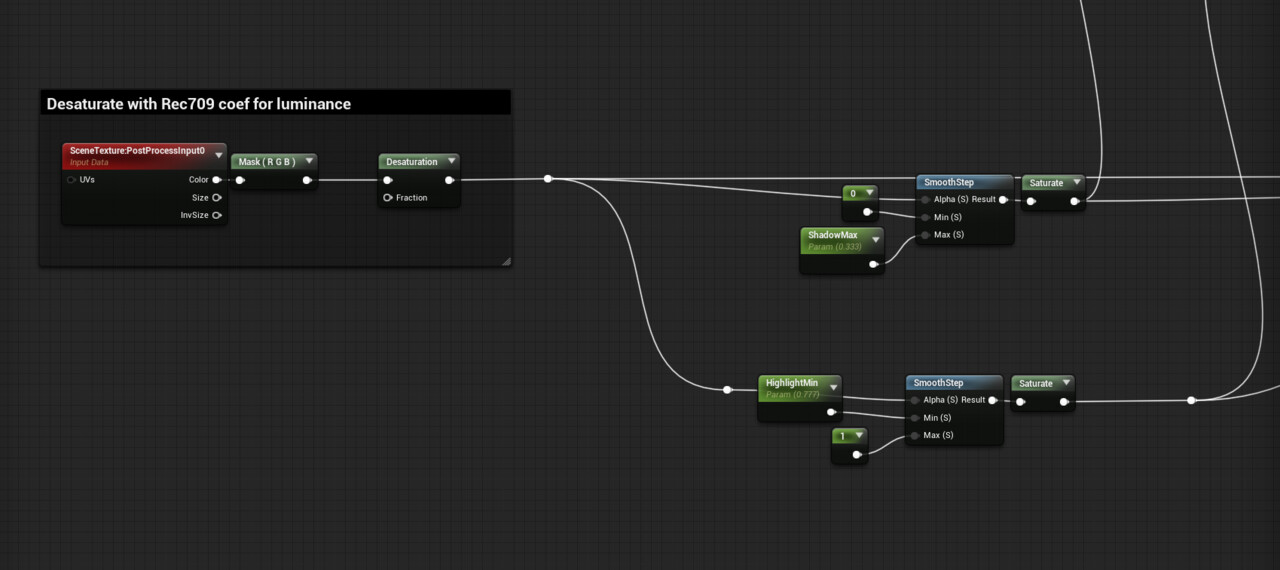The image size is (1280, 570).
Task: Select the upper SmoothStep node header
Action: [x=965, y=182]
